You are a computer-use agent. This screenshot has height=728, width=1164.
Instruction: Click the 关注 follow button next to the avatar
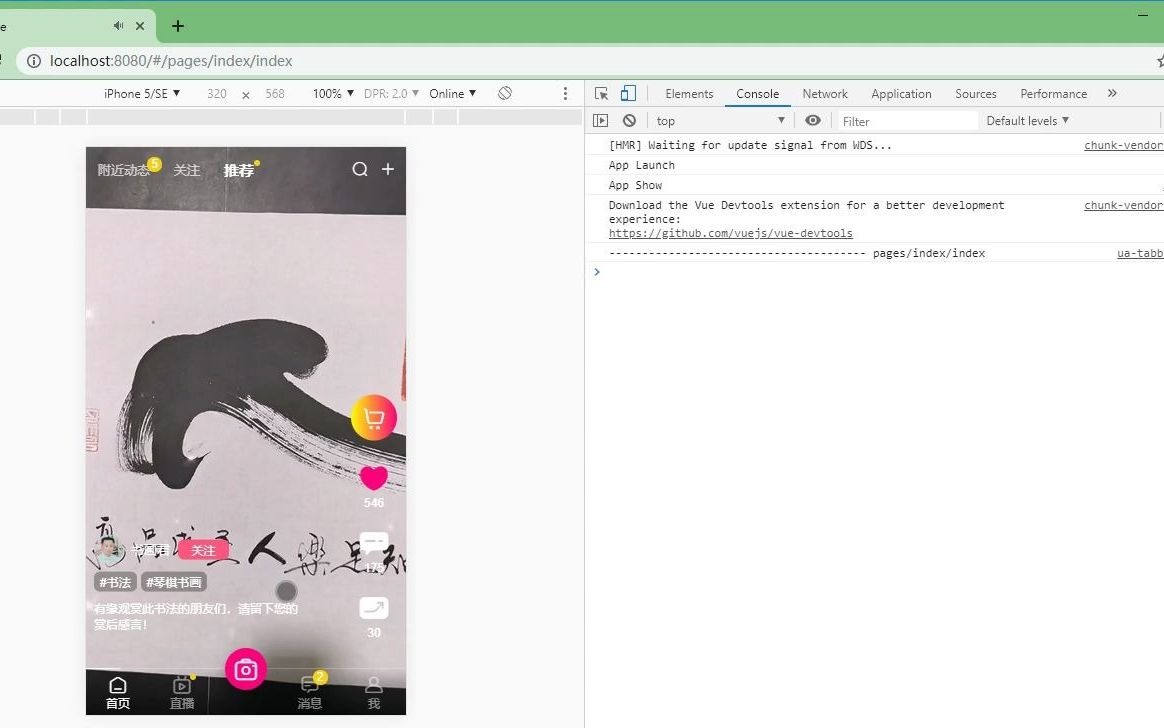tap(204, 550)
